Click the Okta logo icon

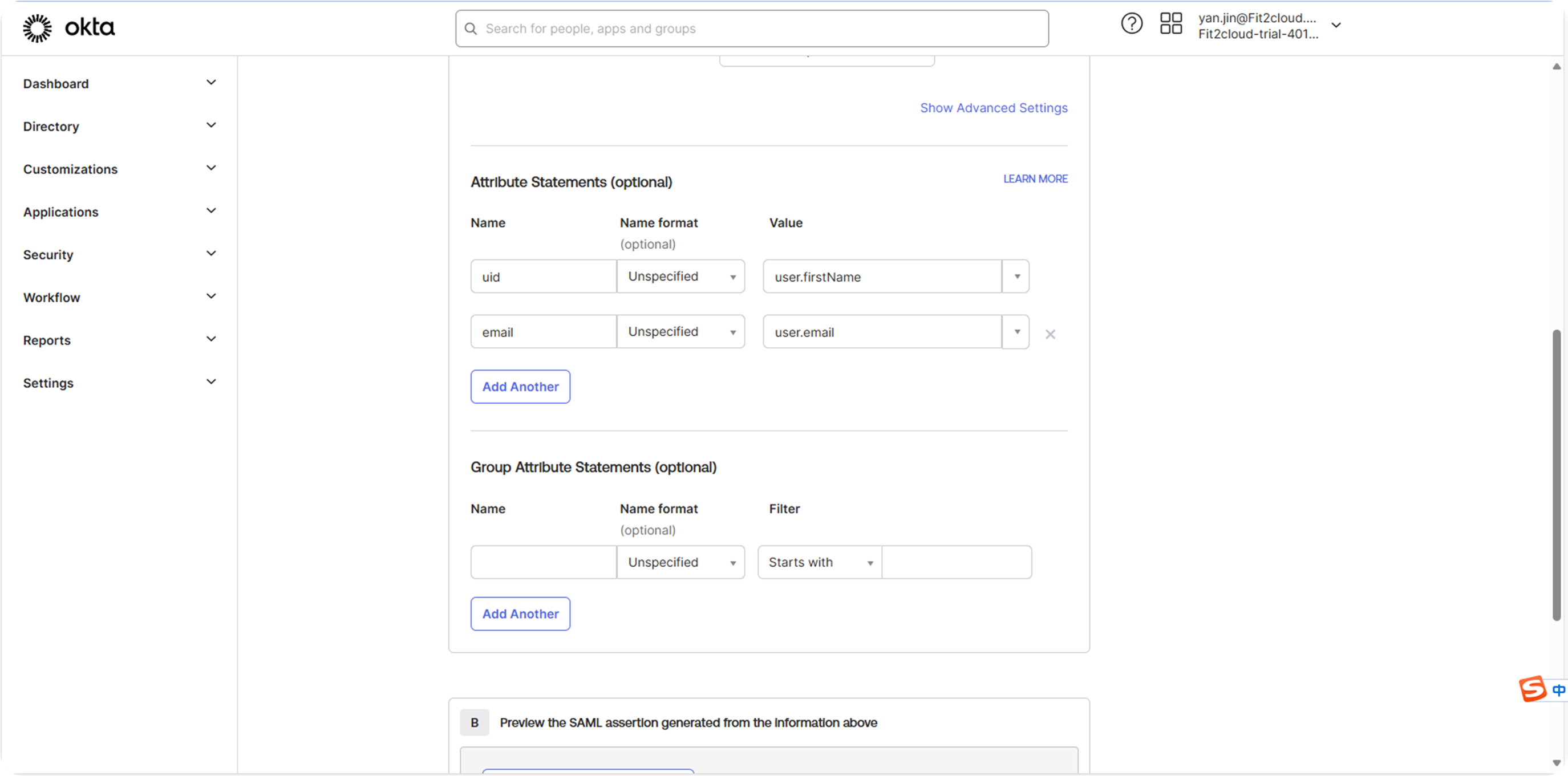pos(37,28)
